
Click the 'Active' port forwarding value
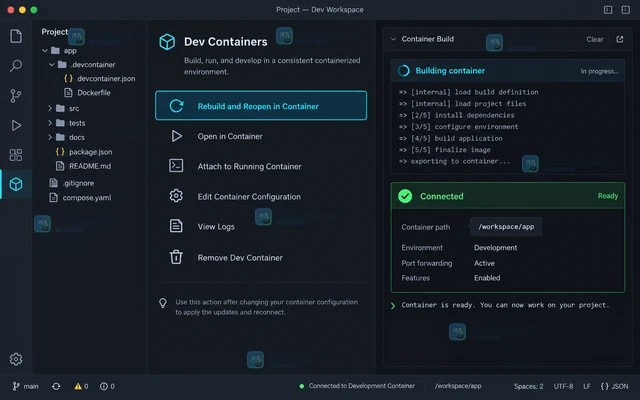point(484,263)
